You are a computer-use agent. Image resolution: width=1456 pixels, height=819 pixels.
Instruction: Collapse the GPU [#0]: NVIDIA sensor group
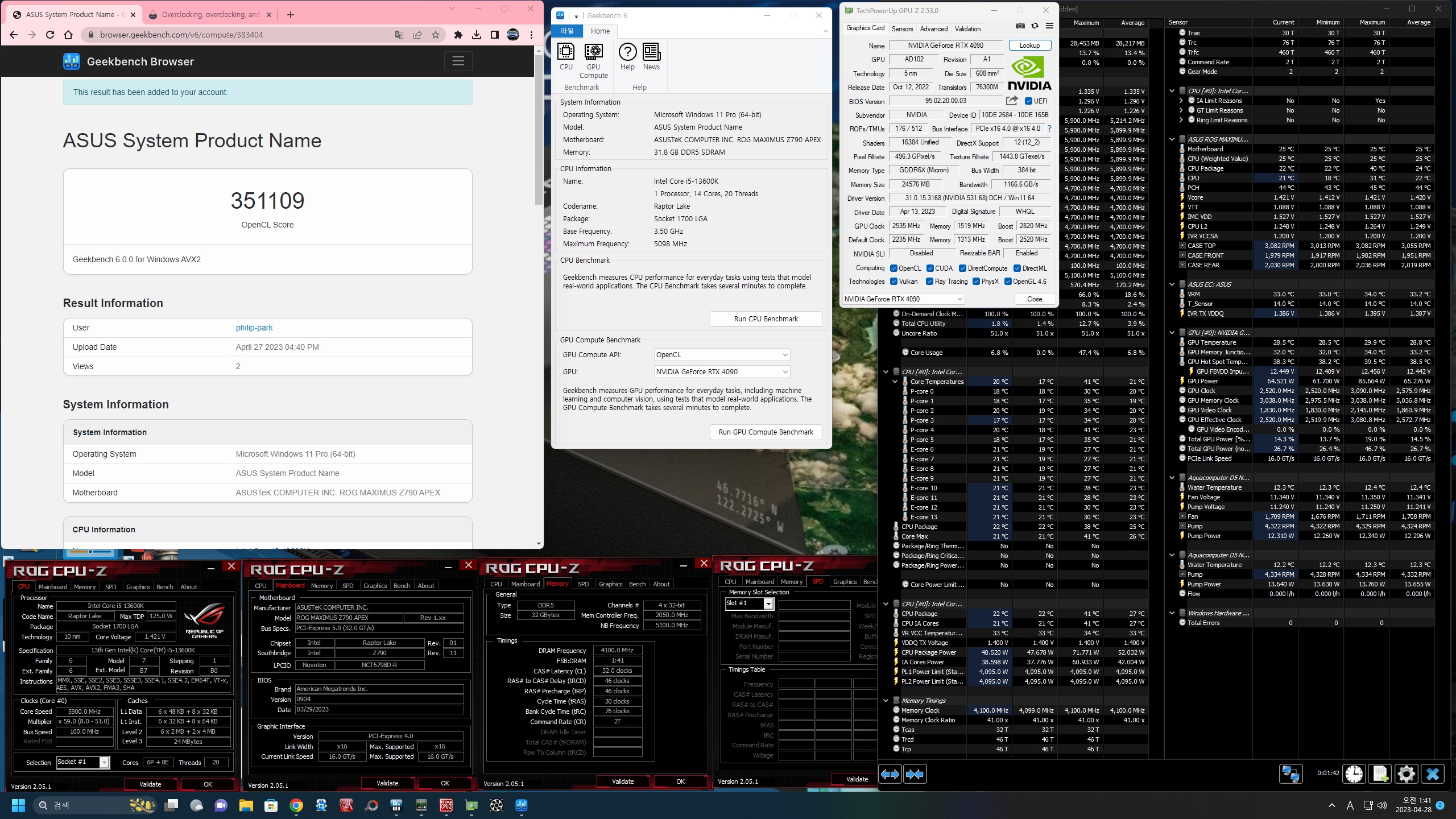[1172, 333]
